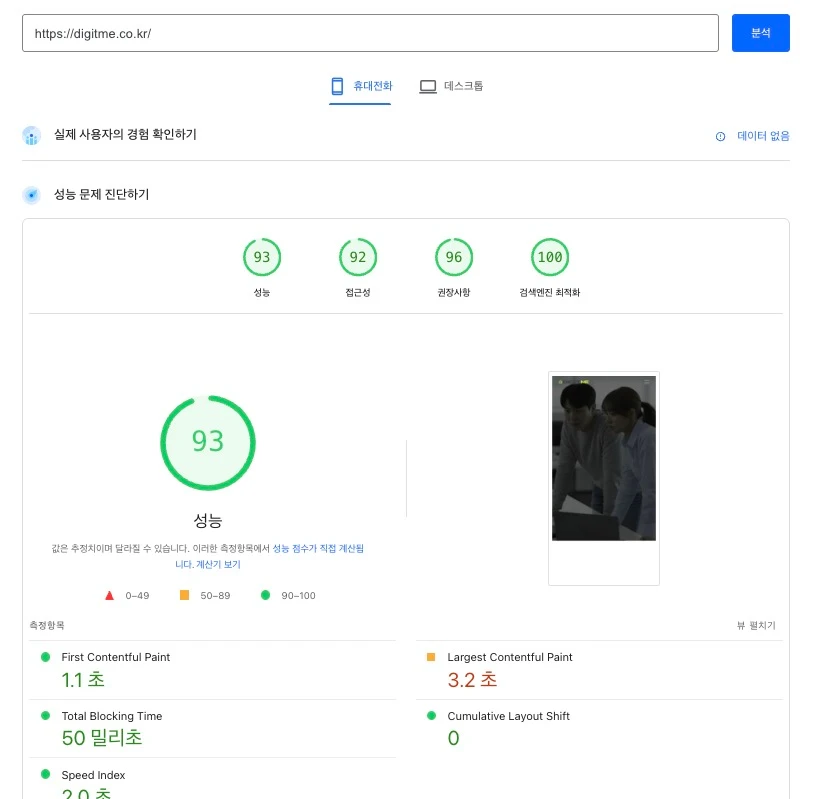The height and width of the screenshot is (799, 831).
Task: Click the green dot beside First Contentful Paint
Action: [41, 658]
